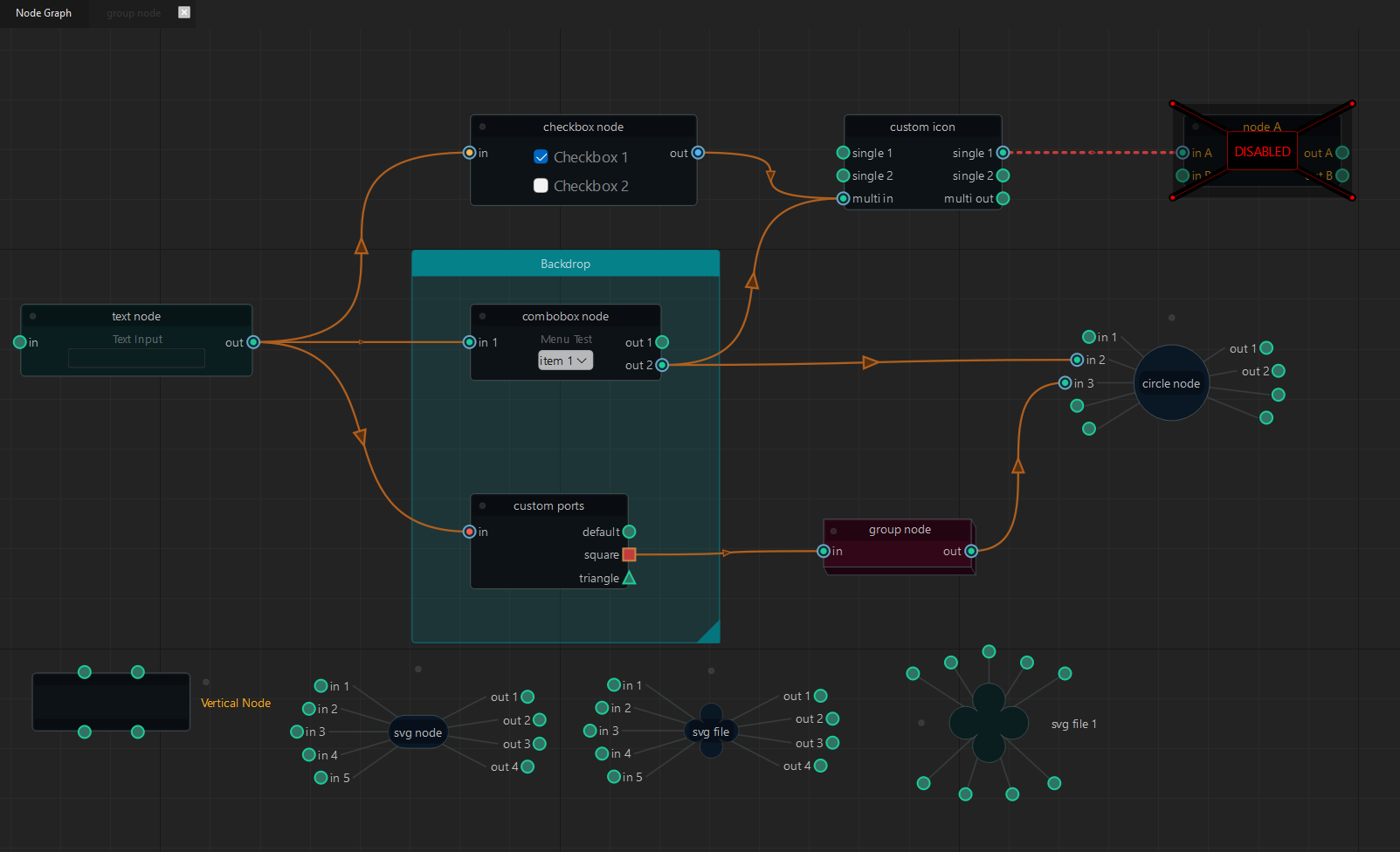
Task: Click the DISABLED label on node A
Action: (x=1261, y=152)
